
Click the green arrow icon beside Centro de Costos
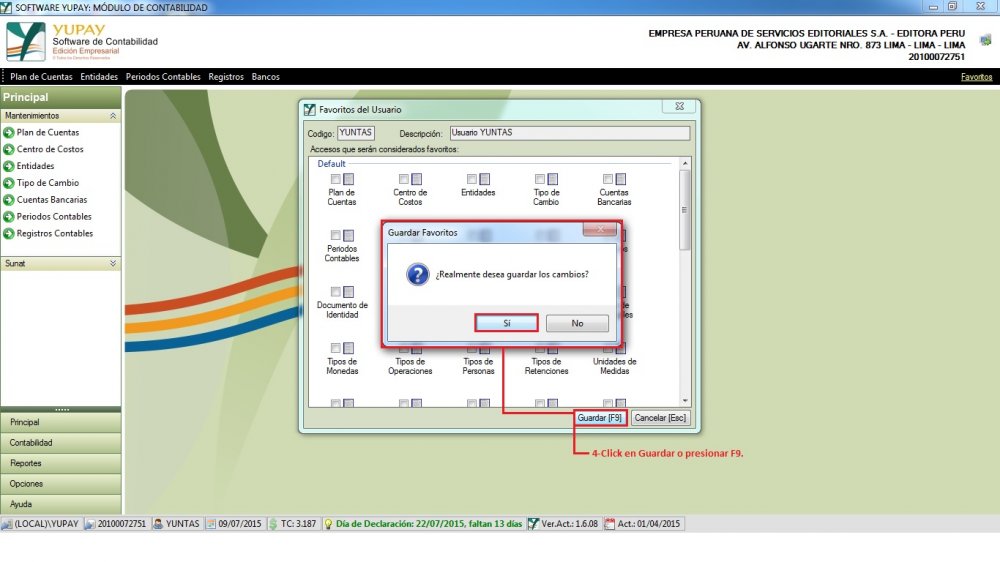coord(9,149)
